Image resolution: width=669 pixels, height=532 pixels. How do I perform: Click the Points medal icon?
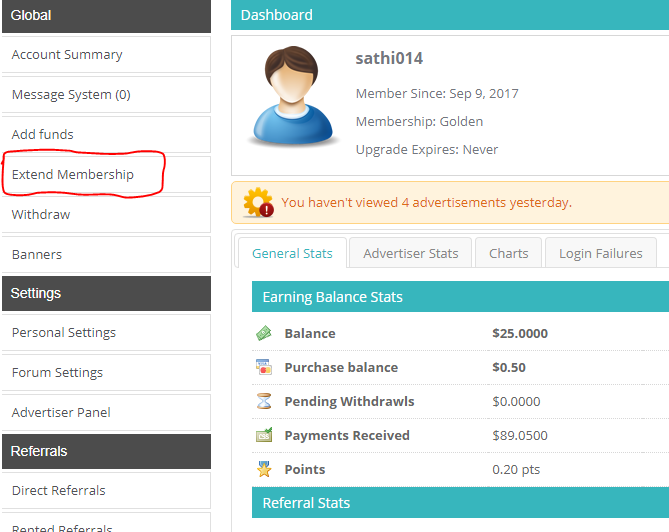pos(264,469)
